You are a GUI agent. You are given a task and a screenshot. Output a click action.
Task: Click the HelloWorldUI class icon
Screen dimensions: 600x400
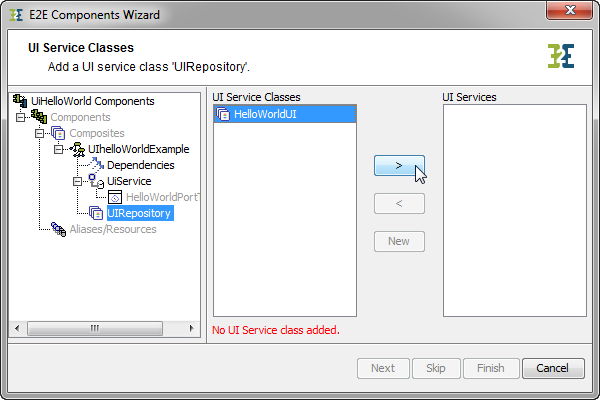point(223,115)
